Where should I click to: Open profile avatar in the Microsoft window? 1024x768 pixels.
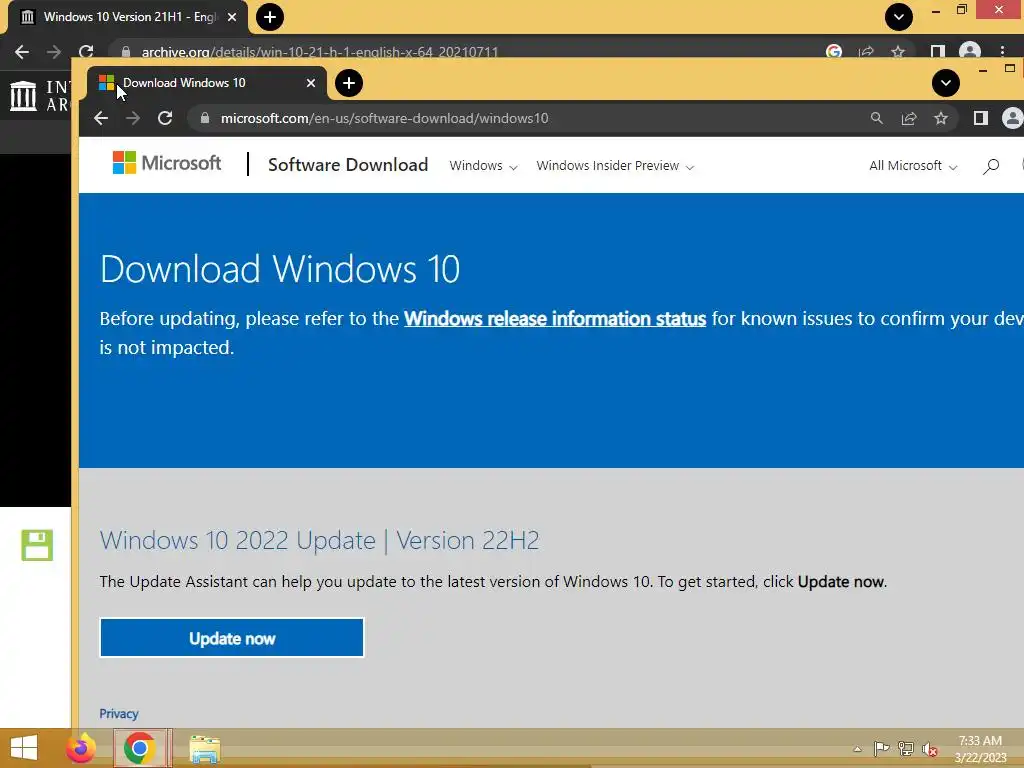(x=1012, y=118)
